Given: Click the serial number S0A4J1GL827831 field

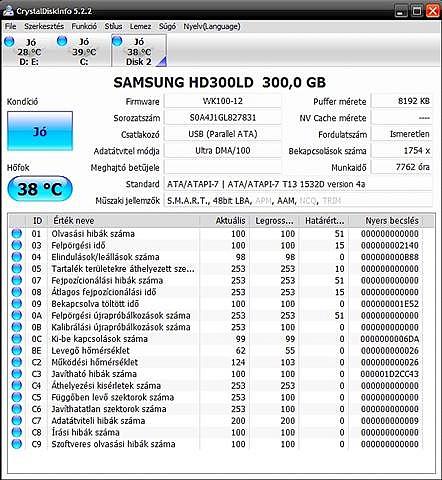Looking at the screenshot, I should [223, 117].
